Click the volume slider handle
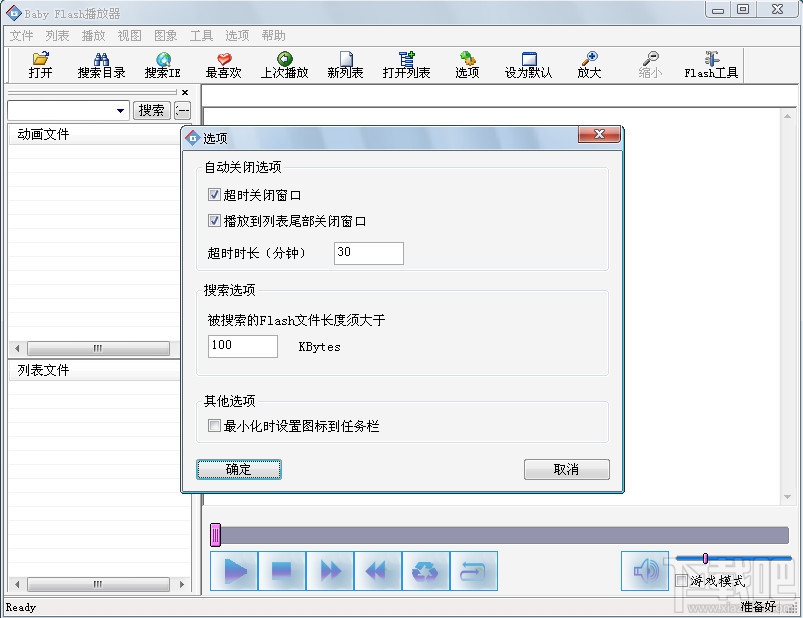 coord(705,558)
